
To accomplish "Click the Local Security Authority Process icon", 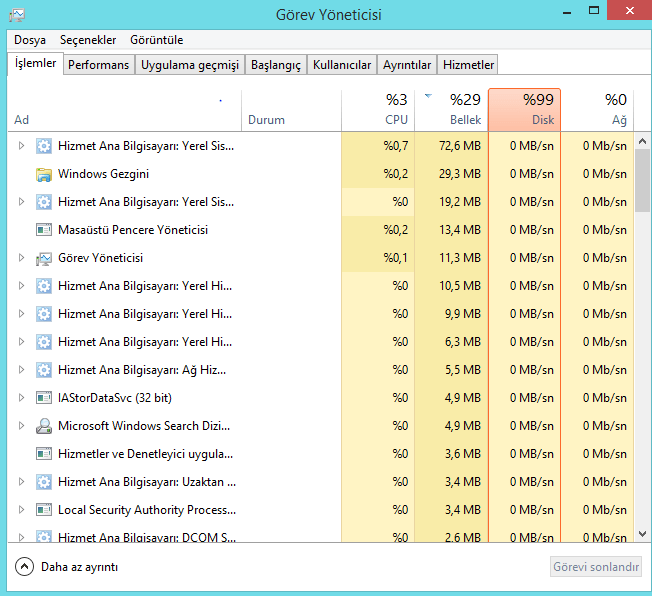I will coord(44,510).
